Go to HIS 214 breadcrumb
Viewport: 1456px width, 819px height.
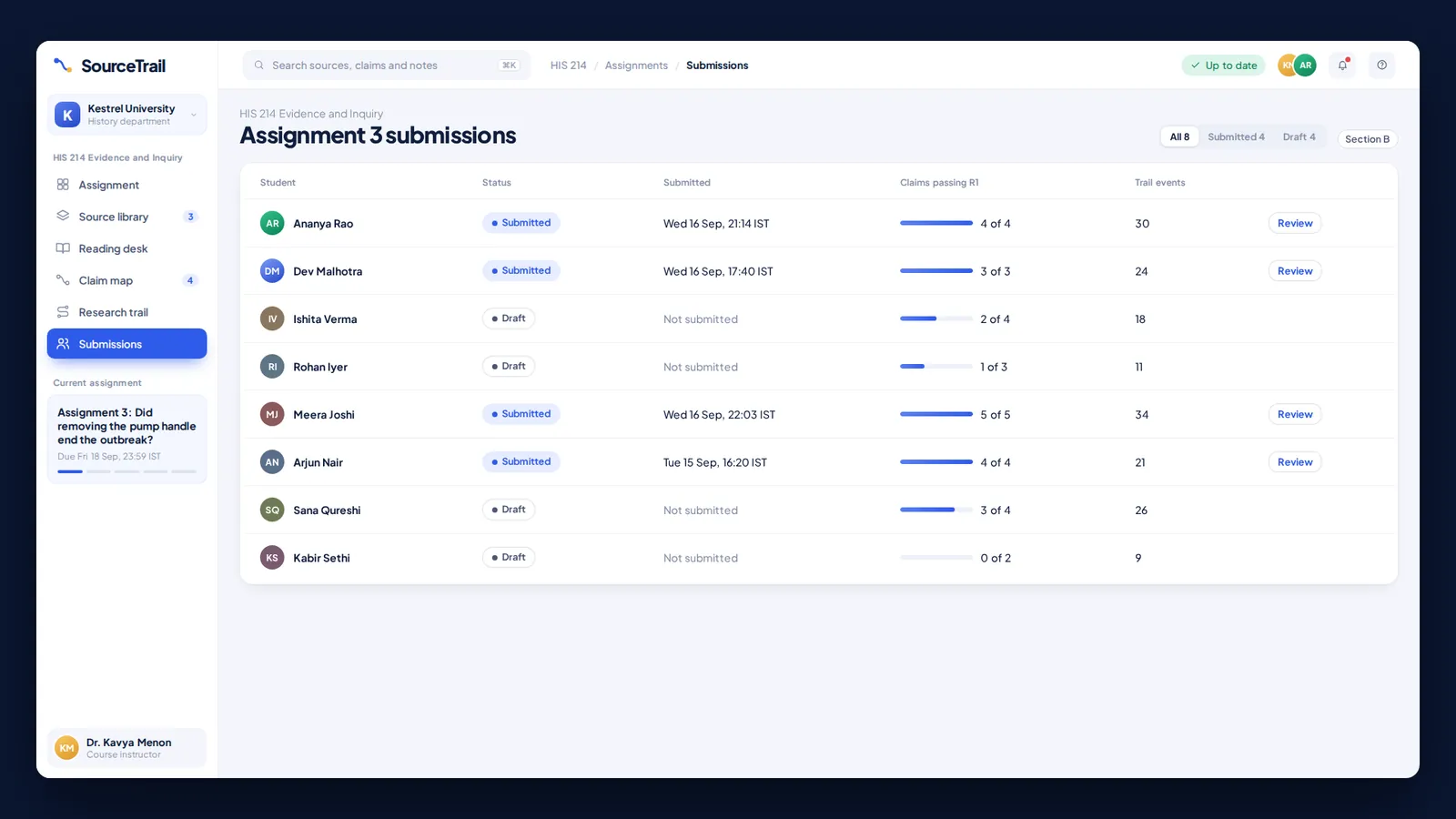coord(568,66)
